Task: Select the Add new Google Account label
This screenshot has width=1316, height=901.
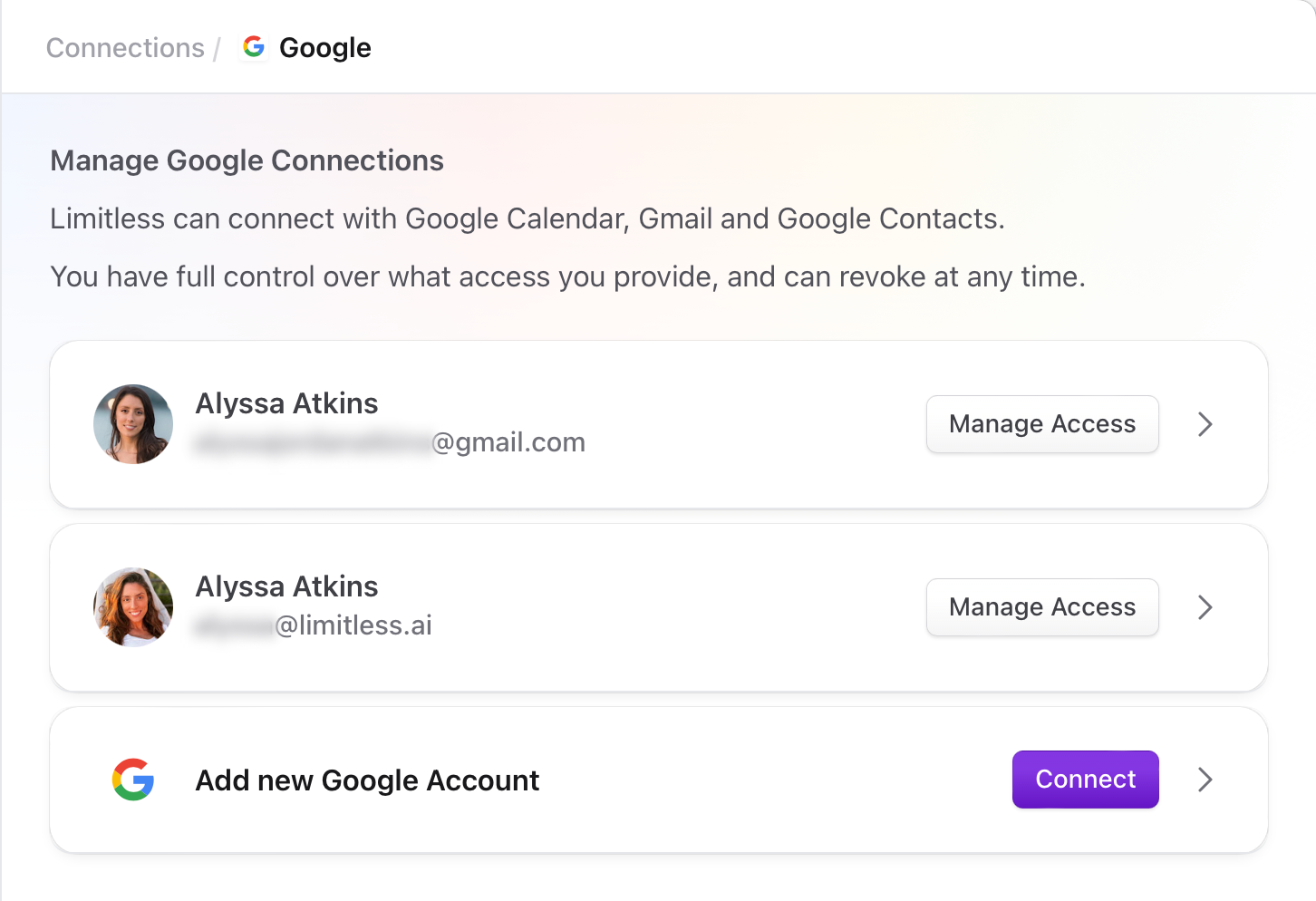Action: (367, 780)
